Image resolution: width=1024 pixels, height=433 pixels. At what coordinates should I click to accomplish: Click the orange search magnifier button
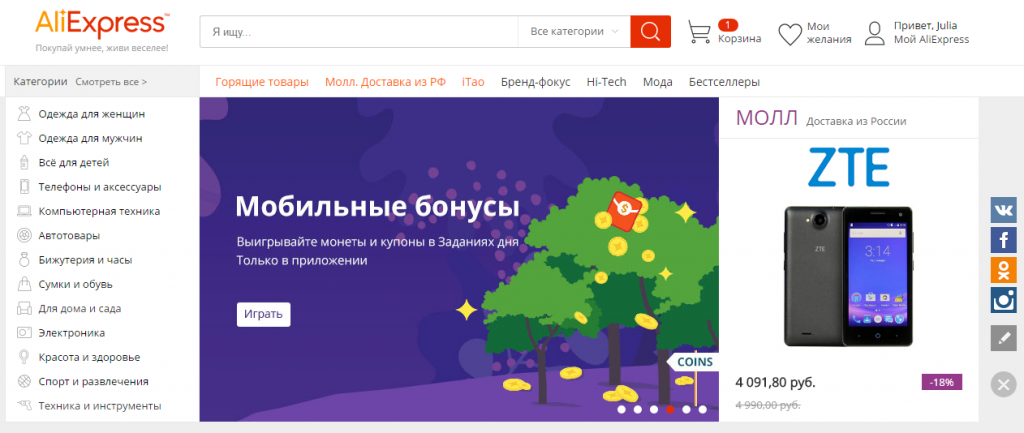[650, 32]
